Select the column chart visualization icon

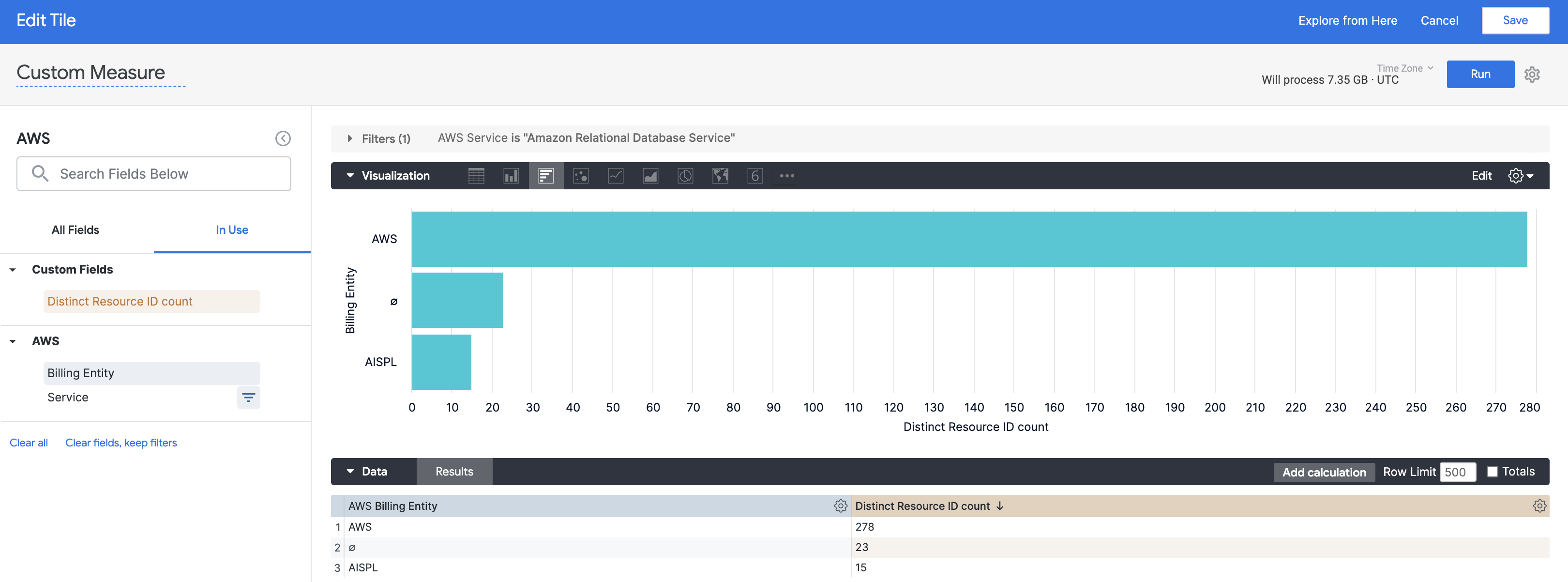coord(511,176)
